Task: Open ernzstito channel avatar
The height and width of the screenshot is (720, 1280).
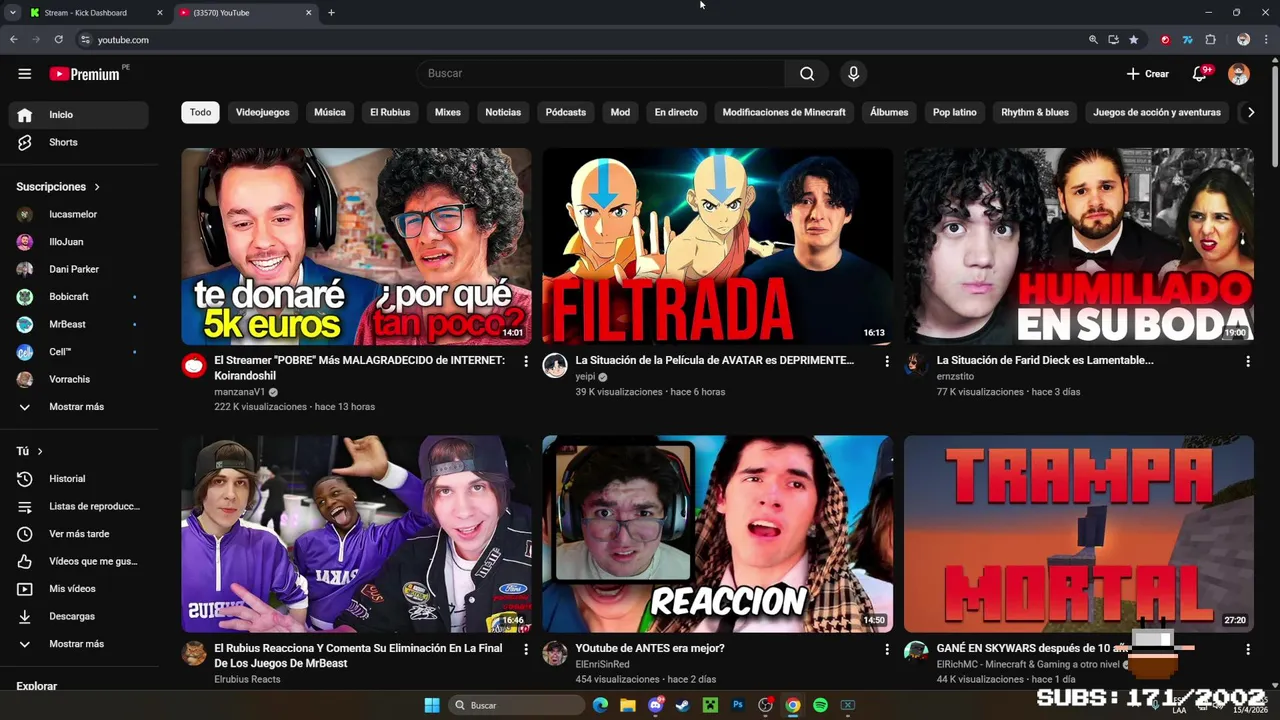Action: (x=916, y=365)
